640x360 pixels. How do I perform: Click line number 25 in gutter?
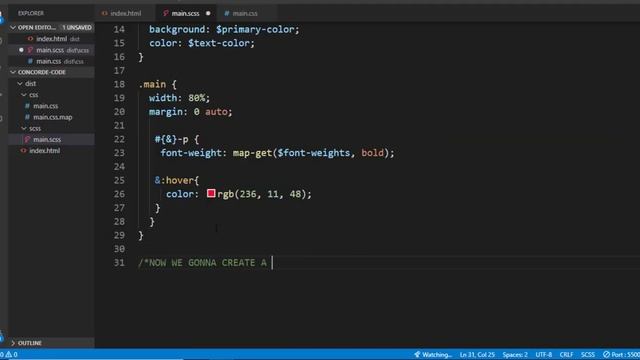pyautogui.click(x=119, y=180)
